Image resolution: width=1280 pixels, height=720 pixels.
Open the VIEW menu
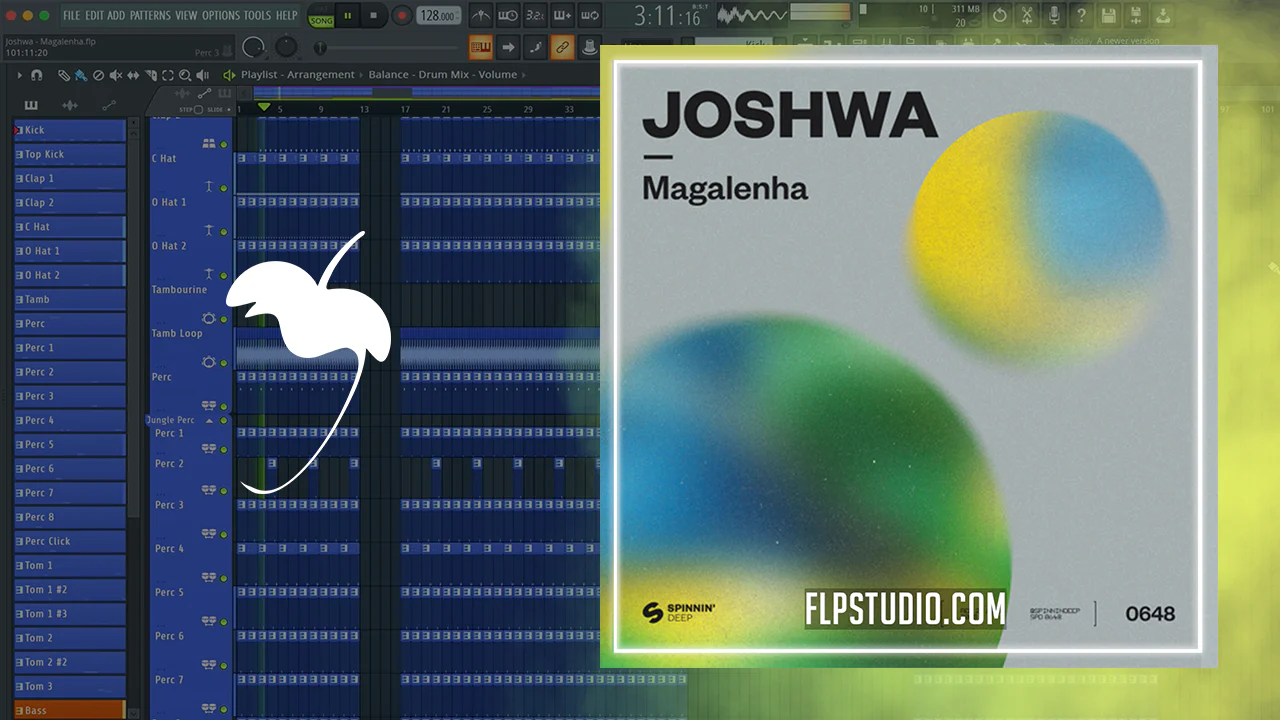pyautogui.click(x=186, y=15)
